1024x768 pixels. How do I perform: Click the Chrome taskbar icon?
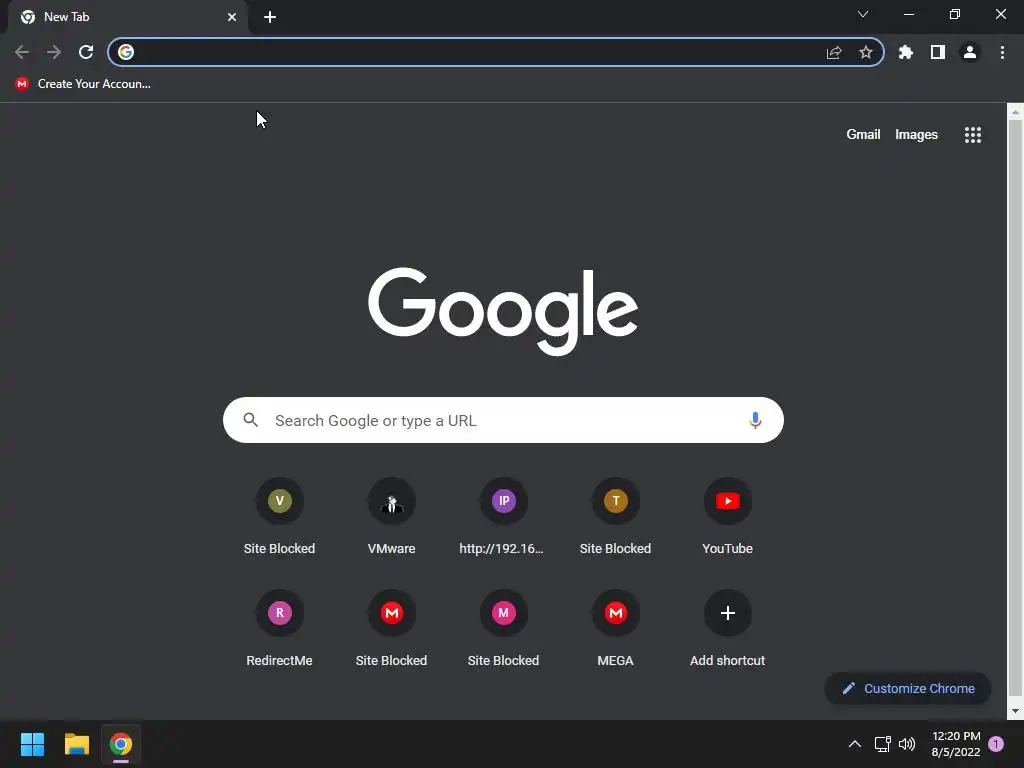121,744
